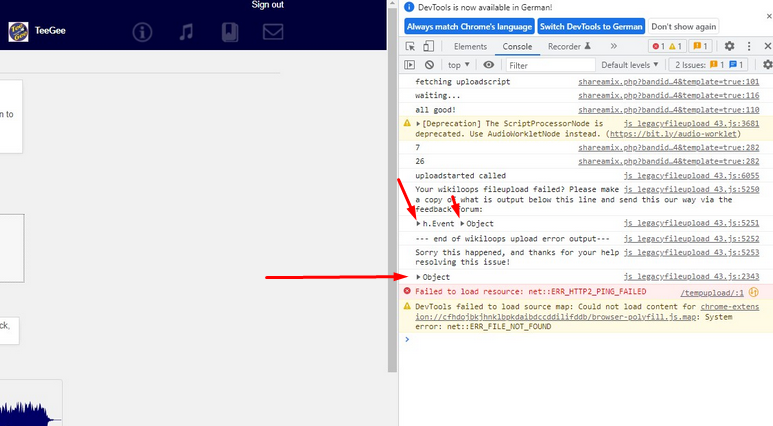Screen dimensions: 773x426
Task: Switch to the Console tab
Action: point(517,46)
